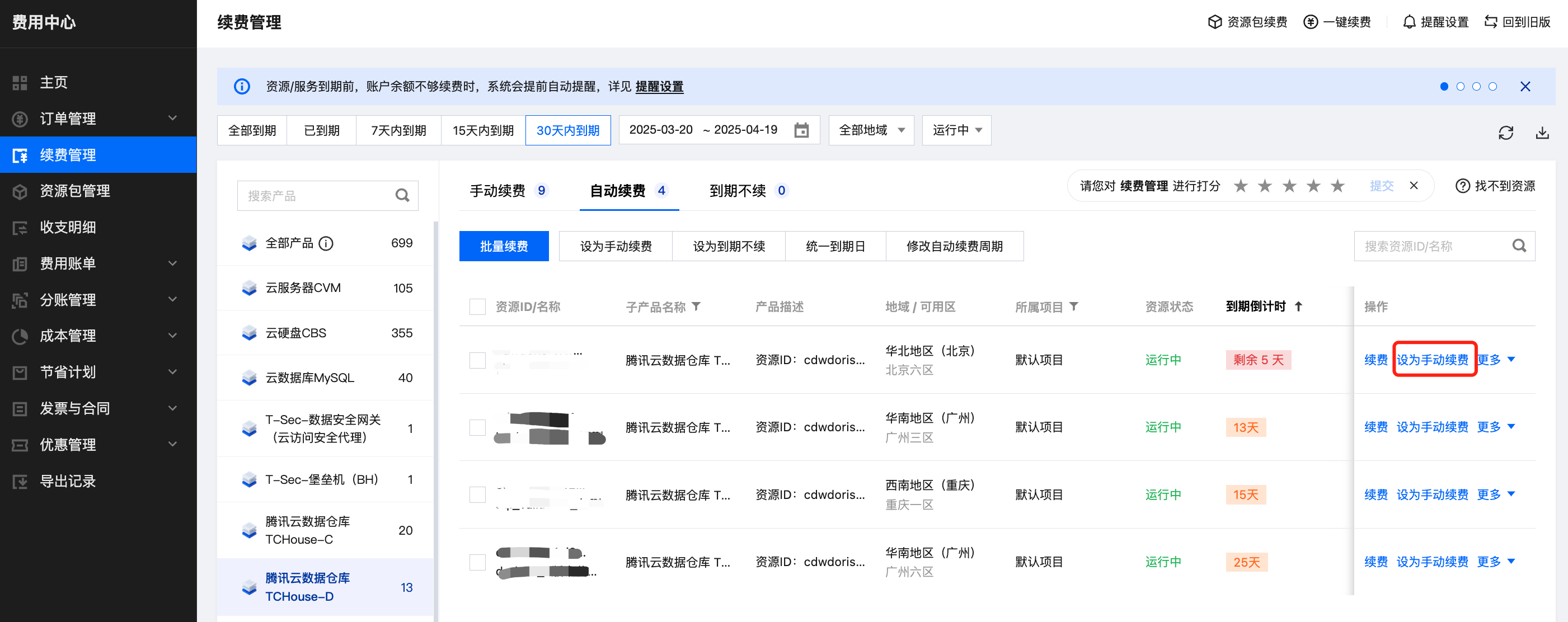
Task: Open the 提醒设置 link in banner
Action: click(659, 87)
